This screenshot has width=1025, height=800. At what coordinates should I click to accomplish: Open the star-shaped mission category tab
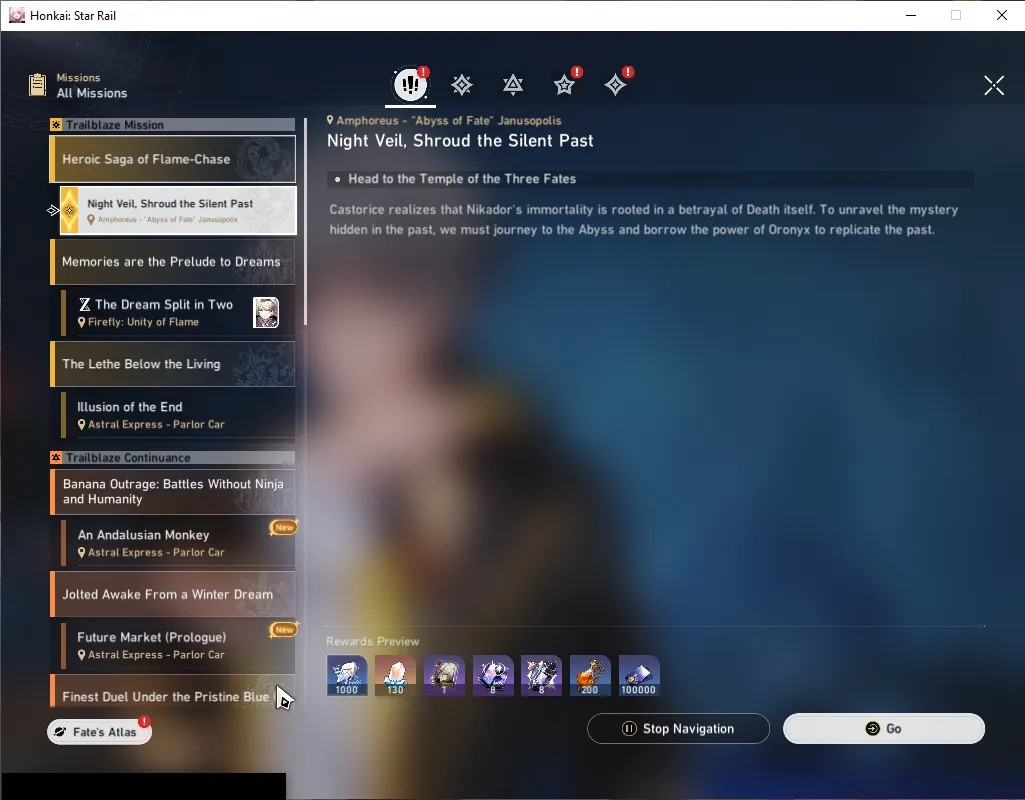pyautogui.click(x=564, y=84)
